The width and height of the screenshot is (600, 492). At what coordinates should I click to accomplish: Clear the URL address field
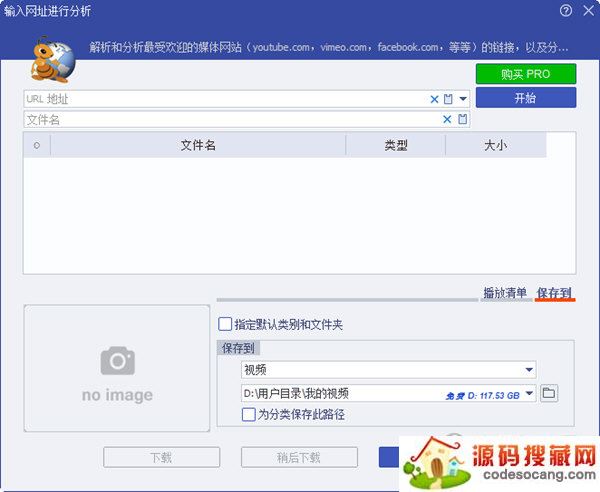click(x=434, y=99)
